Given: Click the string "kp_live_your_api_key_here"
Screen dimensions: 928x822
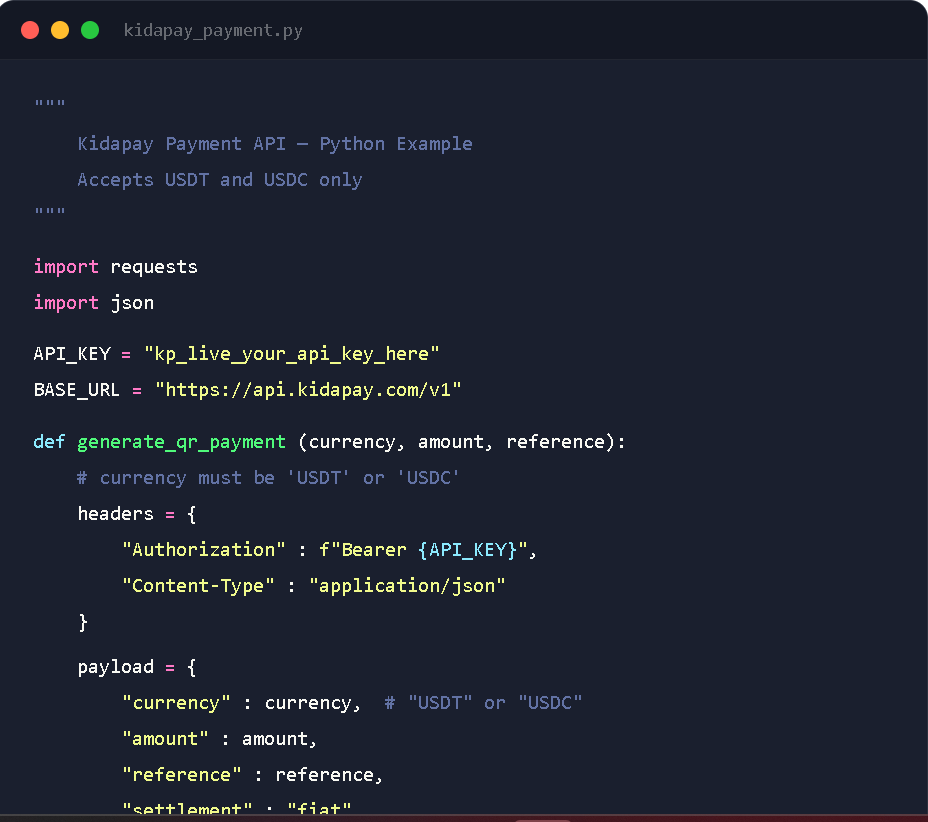Looking at the screenshot, I should (292, 354).
